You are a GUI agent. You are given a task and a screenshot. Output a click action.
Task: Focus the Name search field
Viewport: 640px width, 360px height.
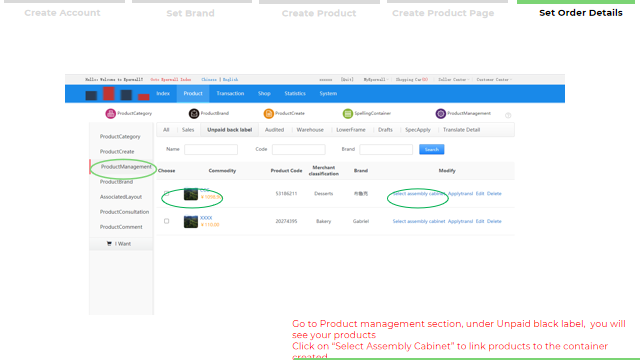tap(211, 149)
